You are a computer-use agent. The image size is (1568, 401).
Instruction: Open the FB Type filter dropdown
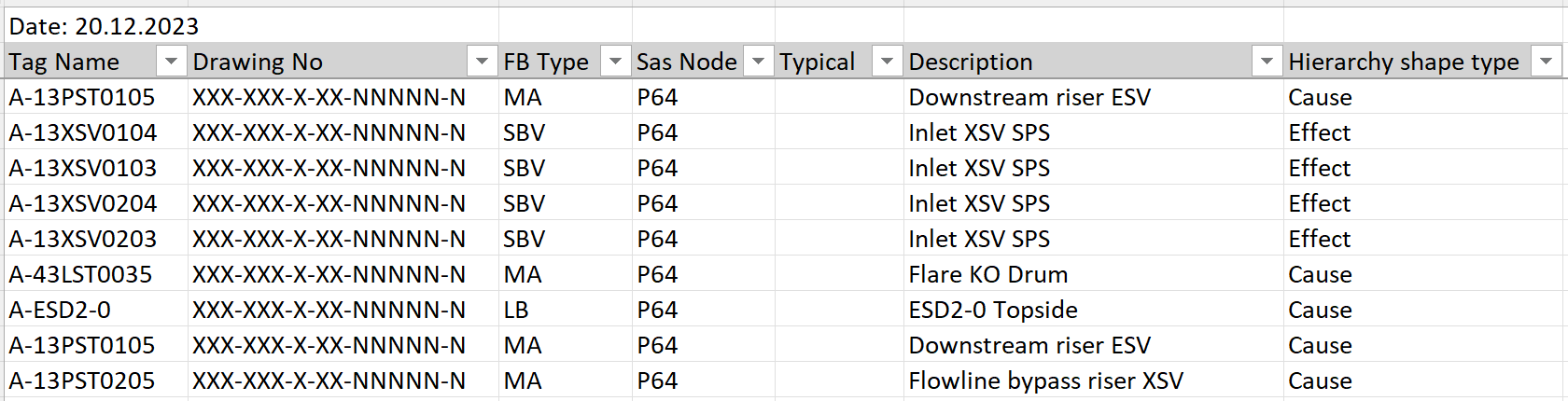(615, 62)
